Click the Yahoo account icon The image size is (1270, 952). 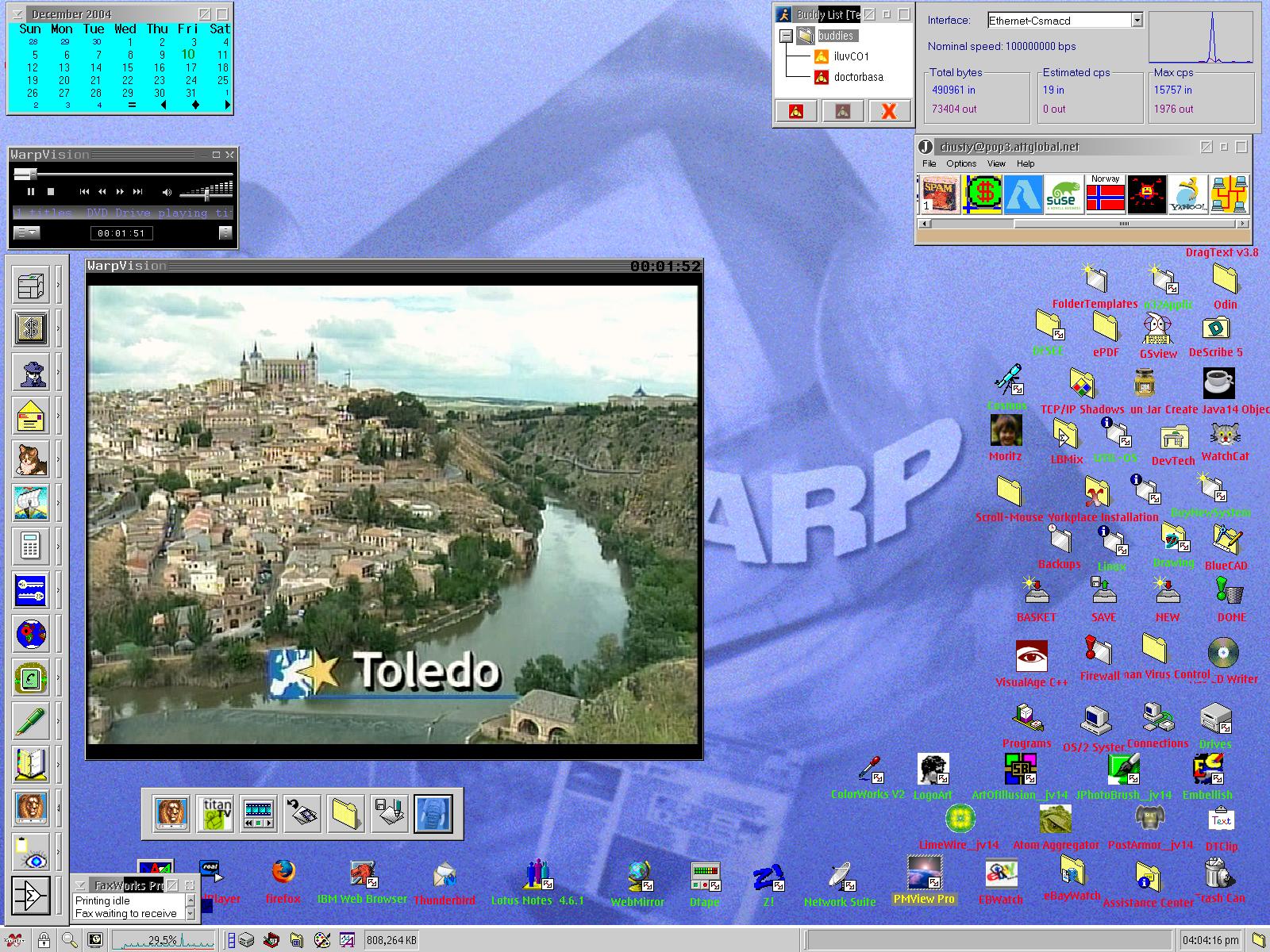(x=1187, y=194)
